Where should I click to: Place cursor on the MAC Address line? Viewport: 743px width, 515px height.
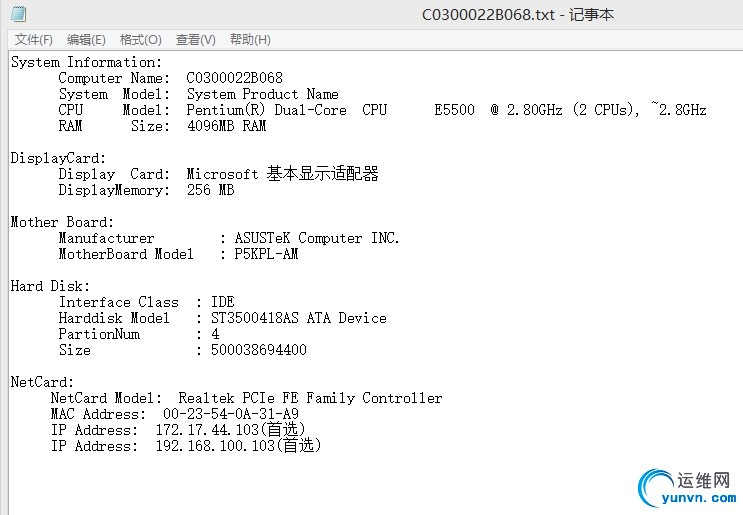[174, 414]
